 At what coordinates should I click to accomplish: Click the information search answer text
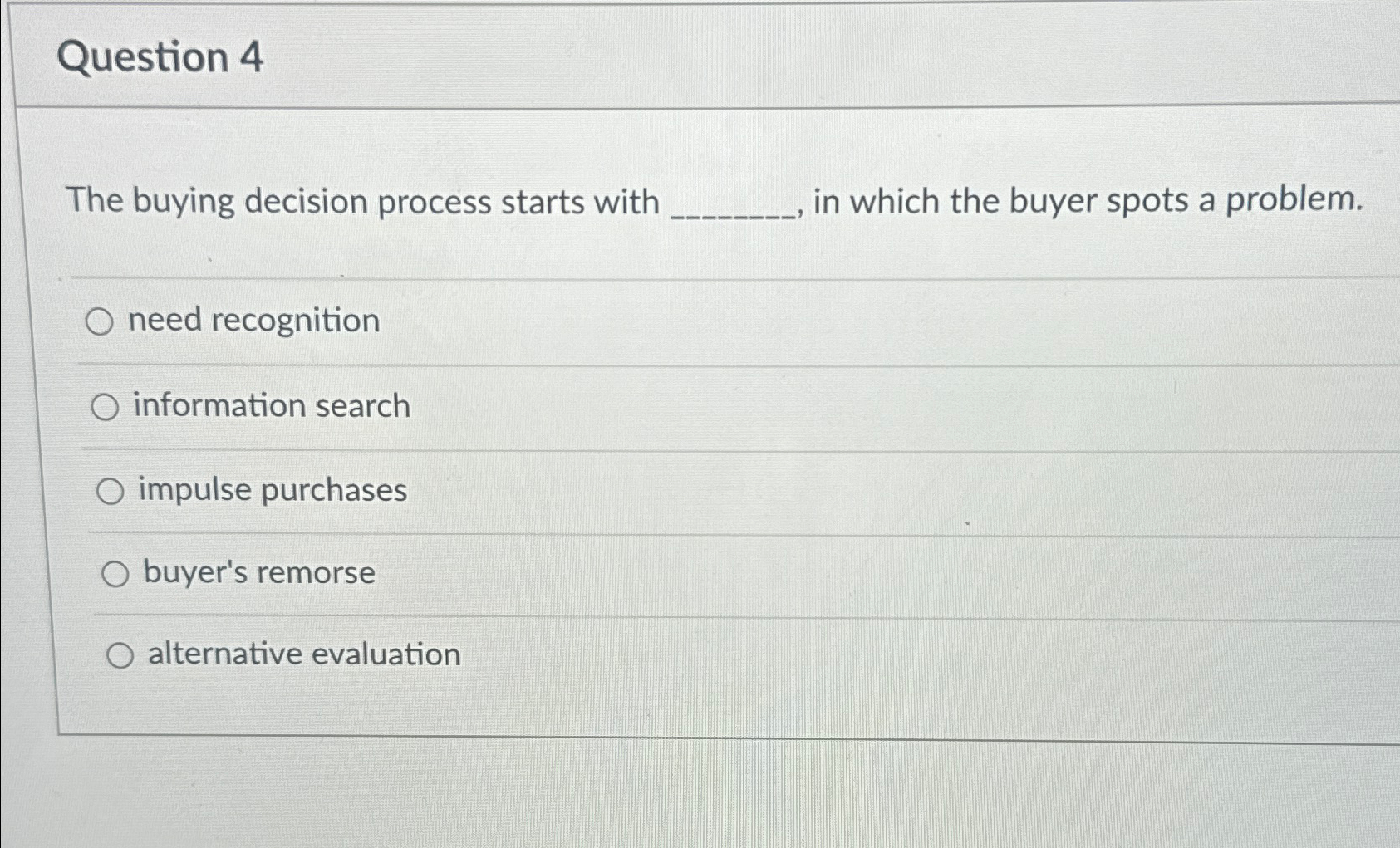[x=272, y=406]
